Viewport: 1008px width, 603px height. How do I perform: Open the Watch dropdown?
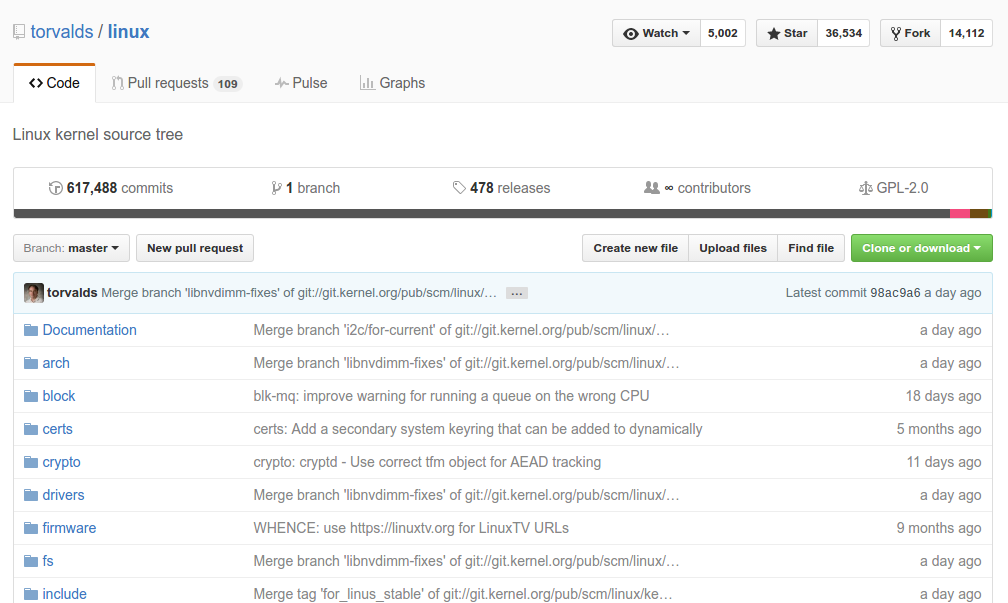click(656, 33)
